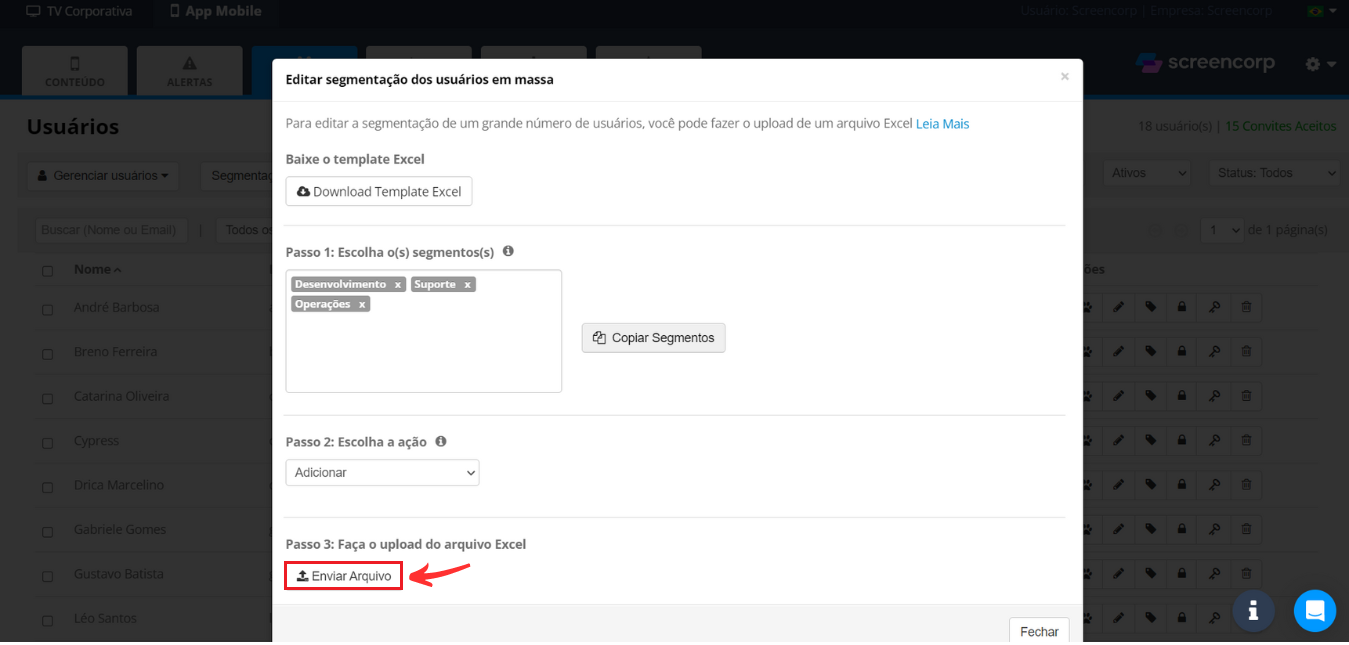1349x645 pixels.
Task: Click the trash icon in André Barbosa's row
Action: (1246, 307)
